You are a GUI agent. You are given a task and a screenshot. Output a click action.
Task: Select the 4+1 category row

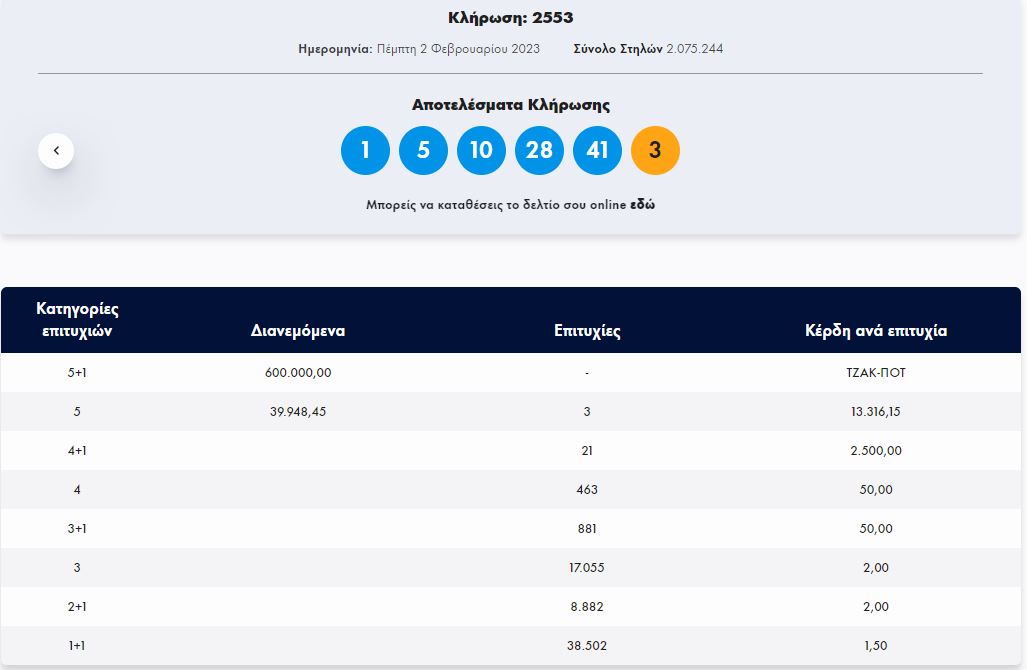click(x=513, y=450)
